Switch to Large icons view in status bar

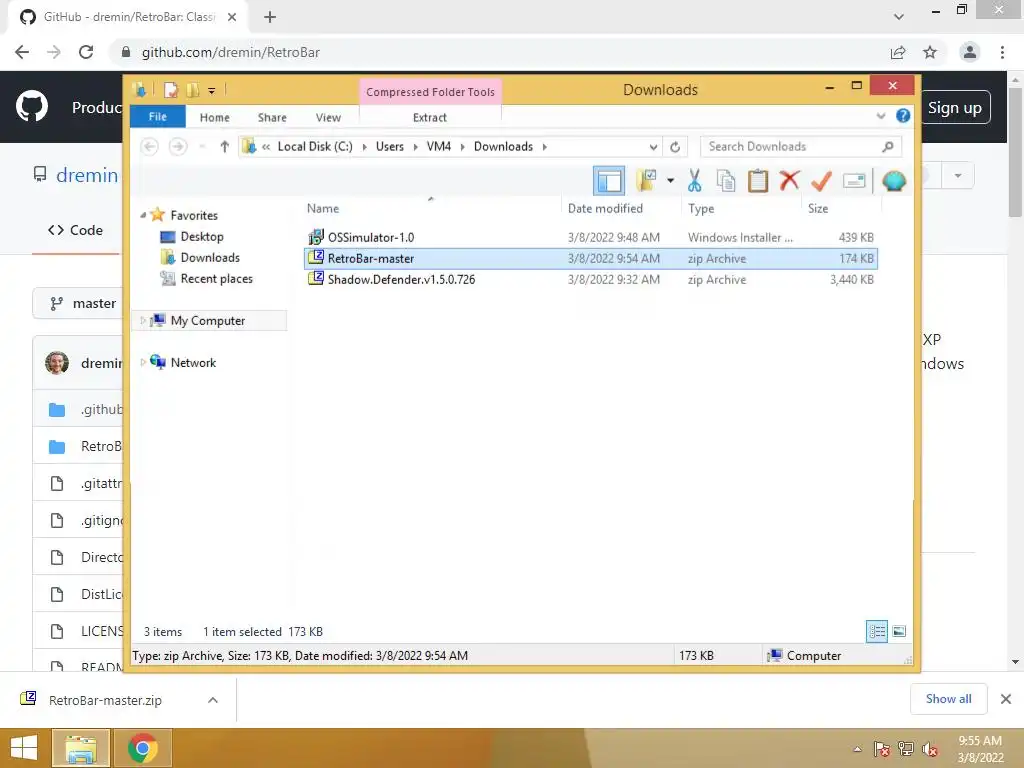(899, 631)
